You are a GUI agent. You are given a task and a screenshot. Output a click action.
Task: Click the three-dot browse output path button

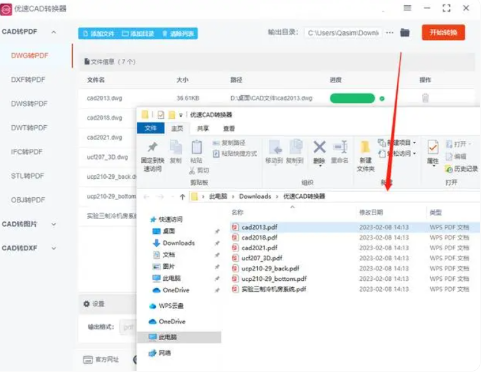coord(390,33)
